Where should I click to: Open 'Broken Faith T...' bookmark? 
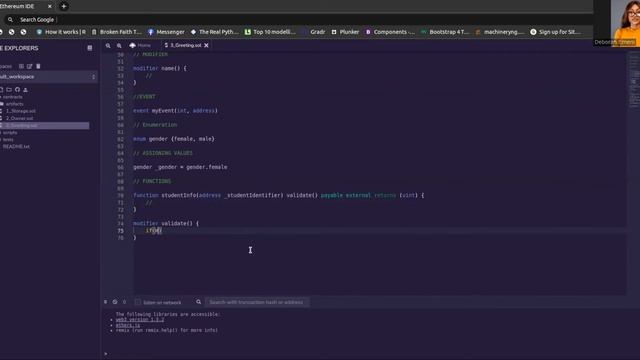116,32
